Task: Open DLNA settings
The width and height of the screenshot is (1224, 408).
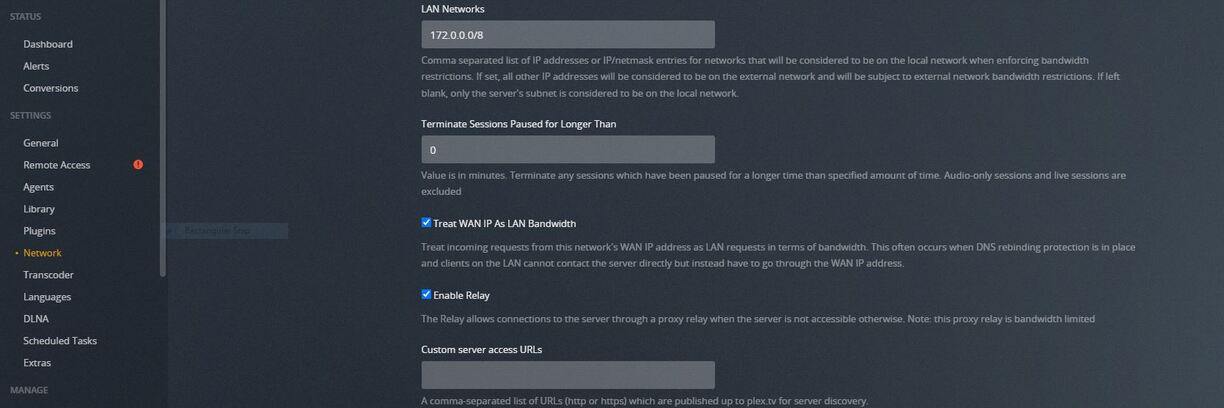Action: pyautogui.click(x=36, y=319)
